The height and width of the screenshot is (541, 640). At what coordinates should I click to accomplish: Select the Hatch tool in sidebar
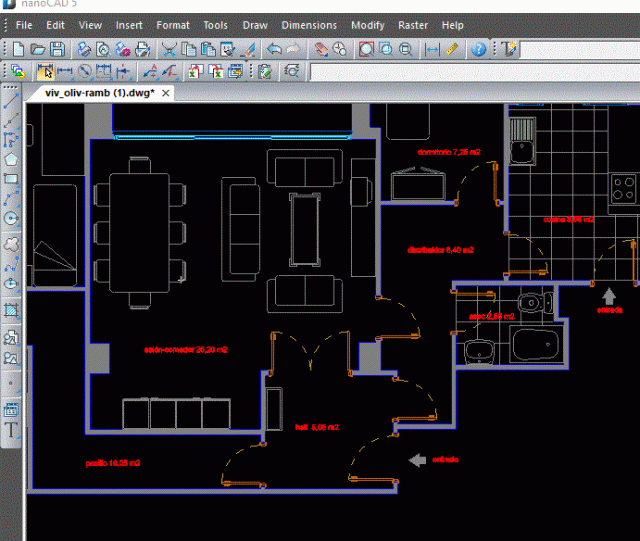click(x=12, y=310)
